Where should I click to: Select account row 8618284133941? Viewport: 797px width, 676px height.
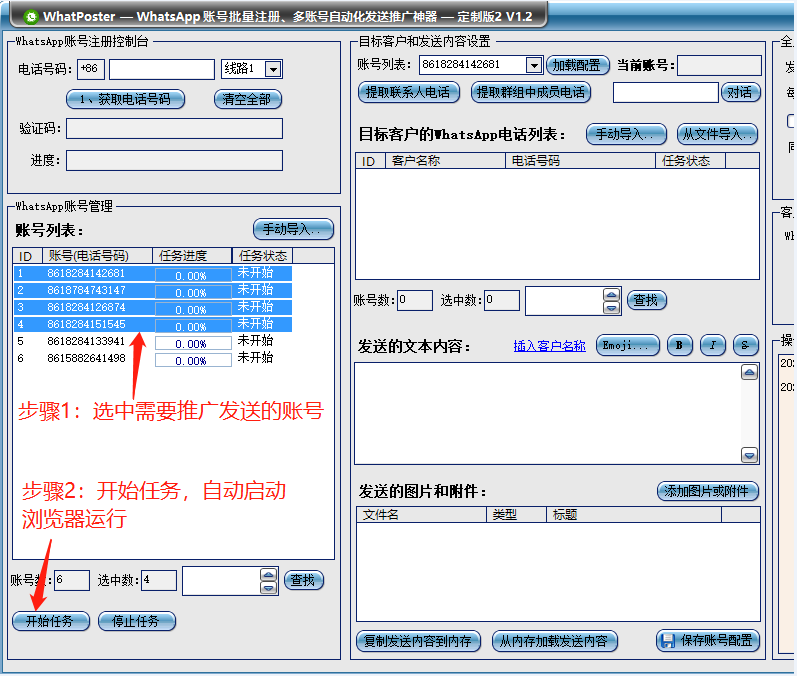[x=153, y=341]
